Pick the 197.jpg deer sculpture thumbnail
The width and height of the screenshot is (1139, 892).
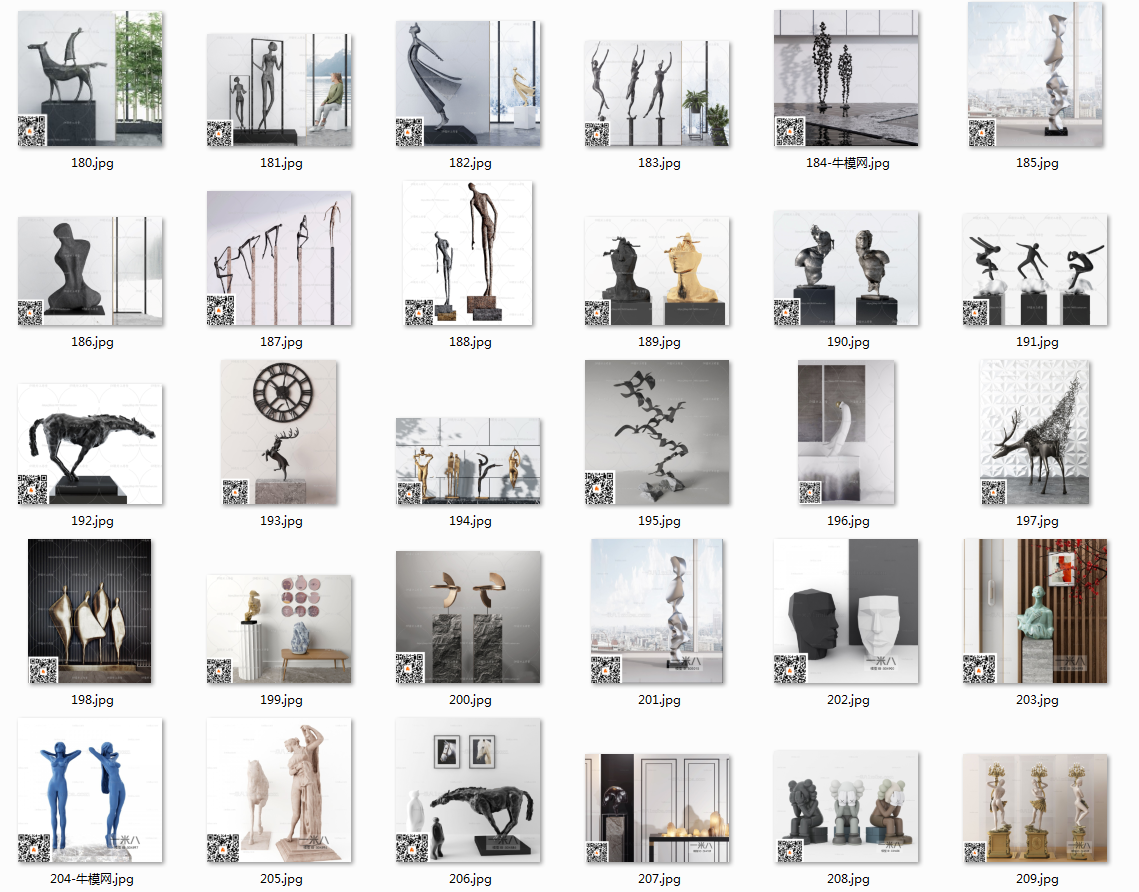[x=1035, y=432]
